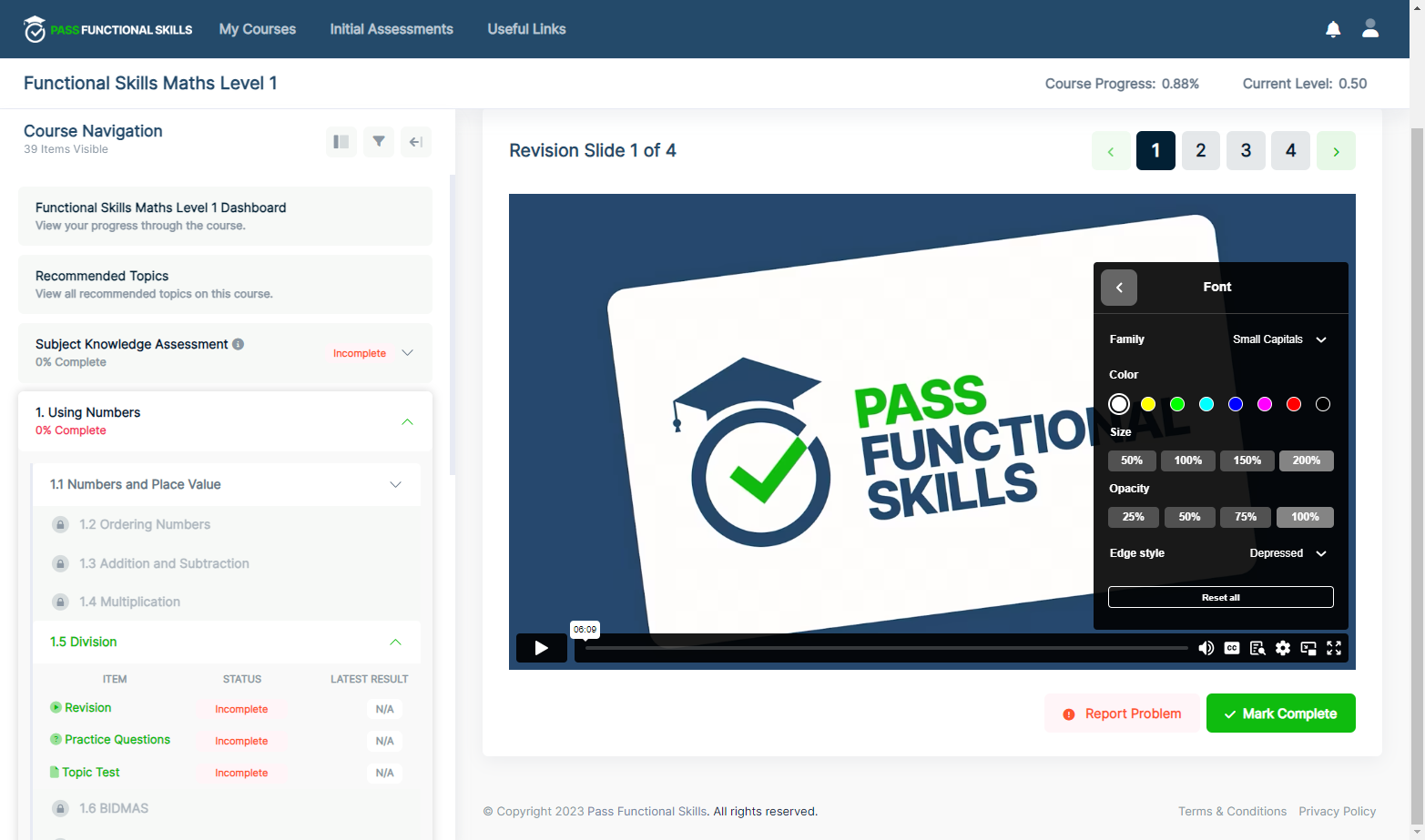This screenshot has height=840, width=1425.
Task: Go back from the Font settings panel
Action: point(1119,288)
